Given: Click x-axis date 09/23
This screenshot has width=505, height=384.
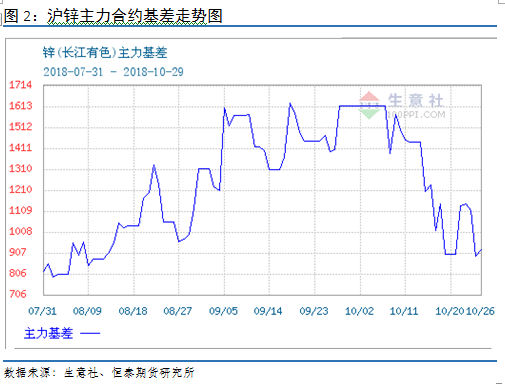Looking at the screenshot, I should (314, 311).
